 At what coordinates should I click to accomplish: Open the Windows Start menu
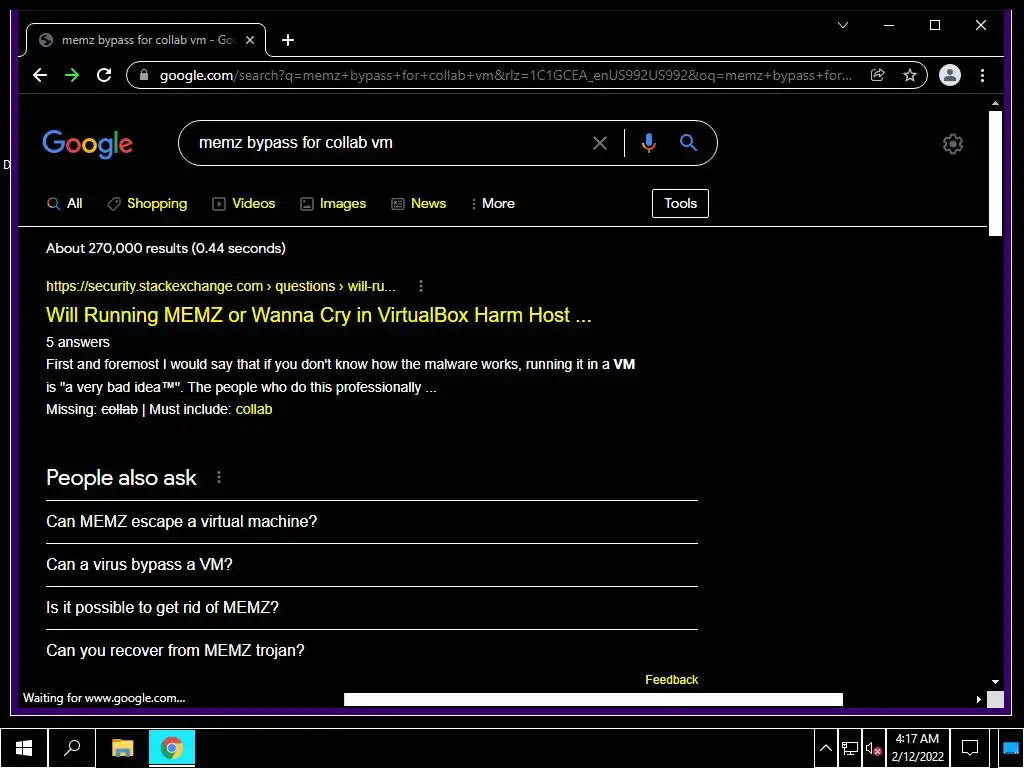point(24,748)
